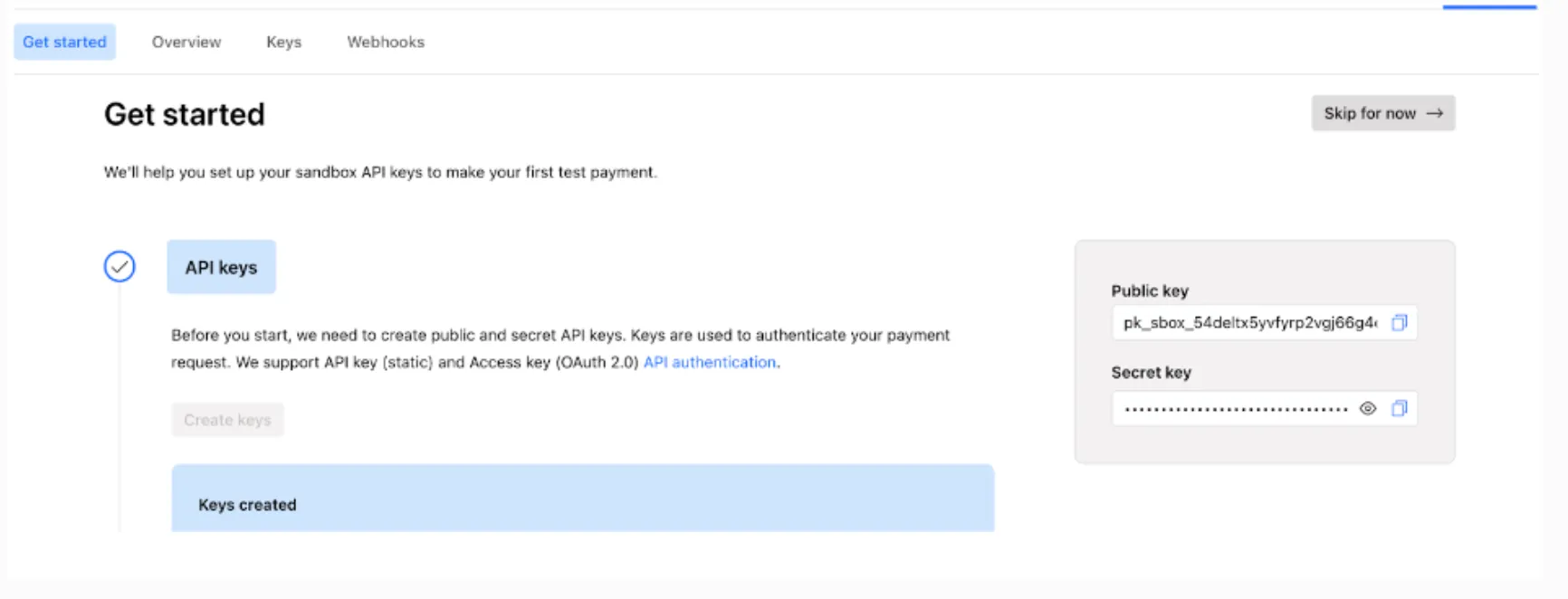
Task: Open the API authentication link
Action: coord(710,362)
